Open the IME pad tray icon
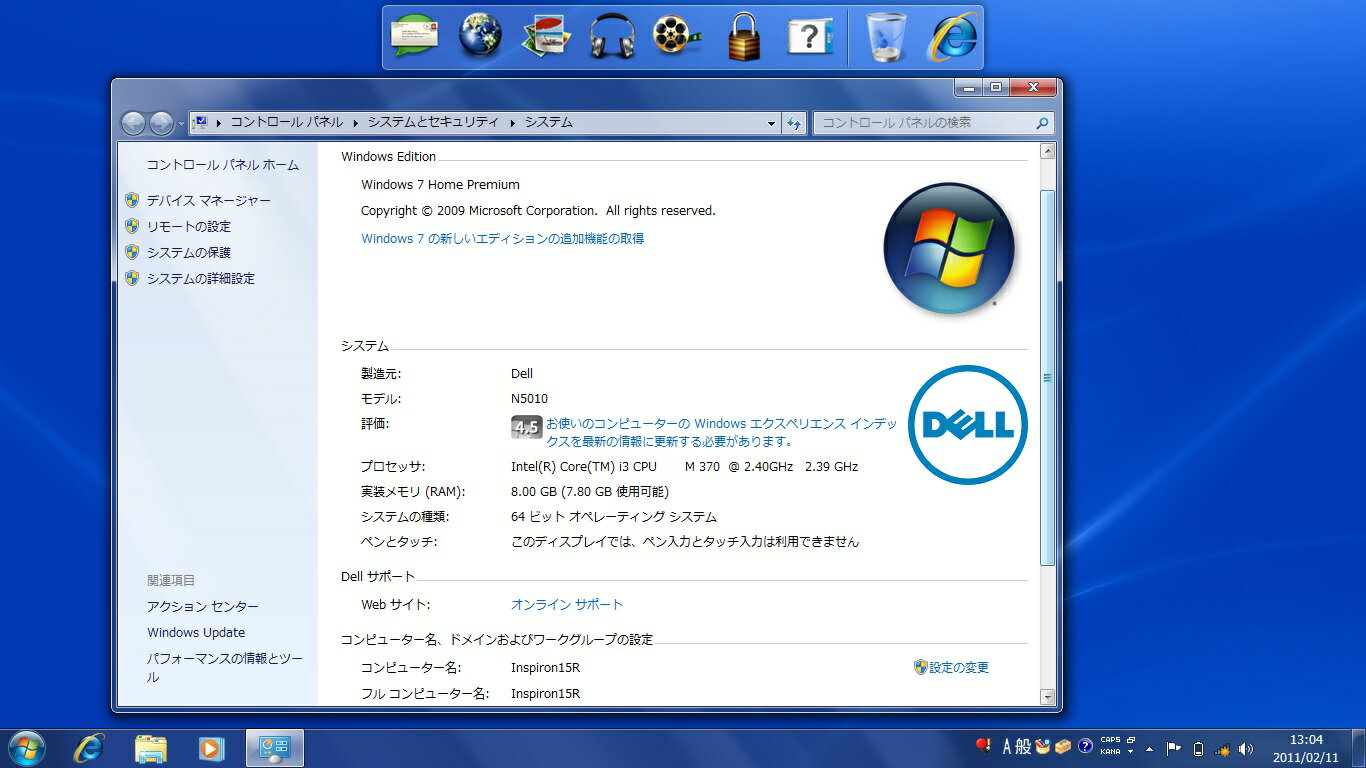1366x768 pixels. [1043, 747]
